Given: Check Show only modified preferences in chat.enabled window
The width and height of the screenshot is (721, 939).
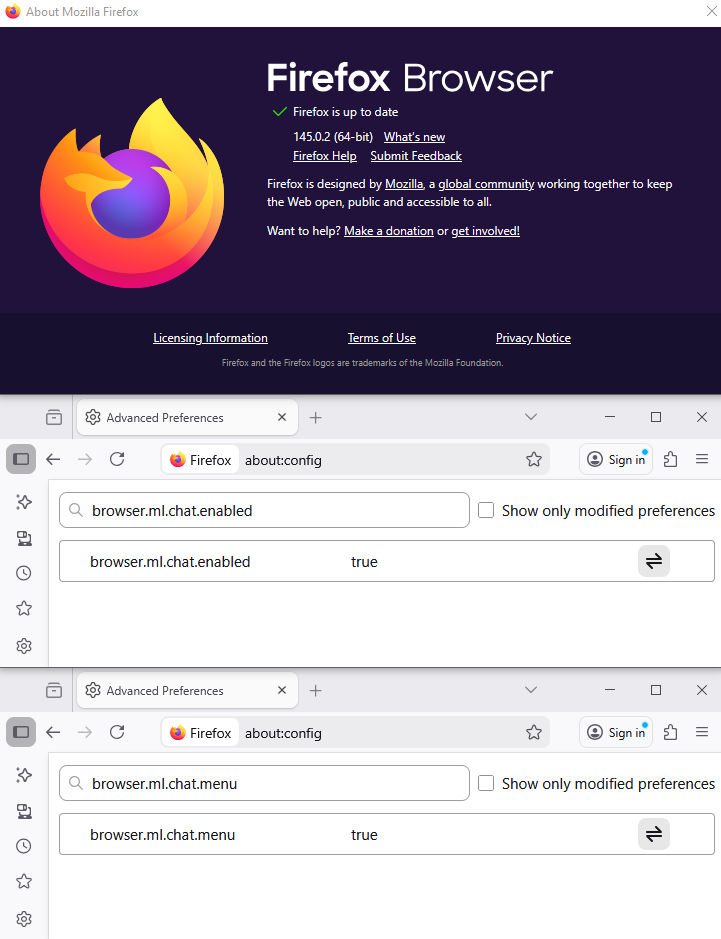Looking at the screenshot, I should pos(486,510).
